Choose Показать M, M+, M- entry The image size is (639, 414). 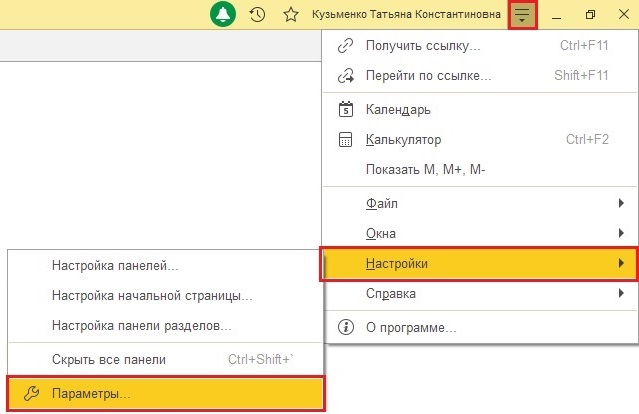(480, 169)
